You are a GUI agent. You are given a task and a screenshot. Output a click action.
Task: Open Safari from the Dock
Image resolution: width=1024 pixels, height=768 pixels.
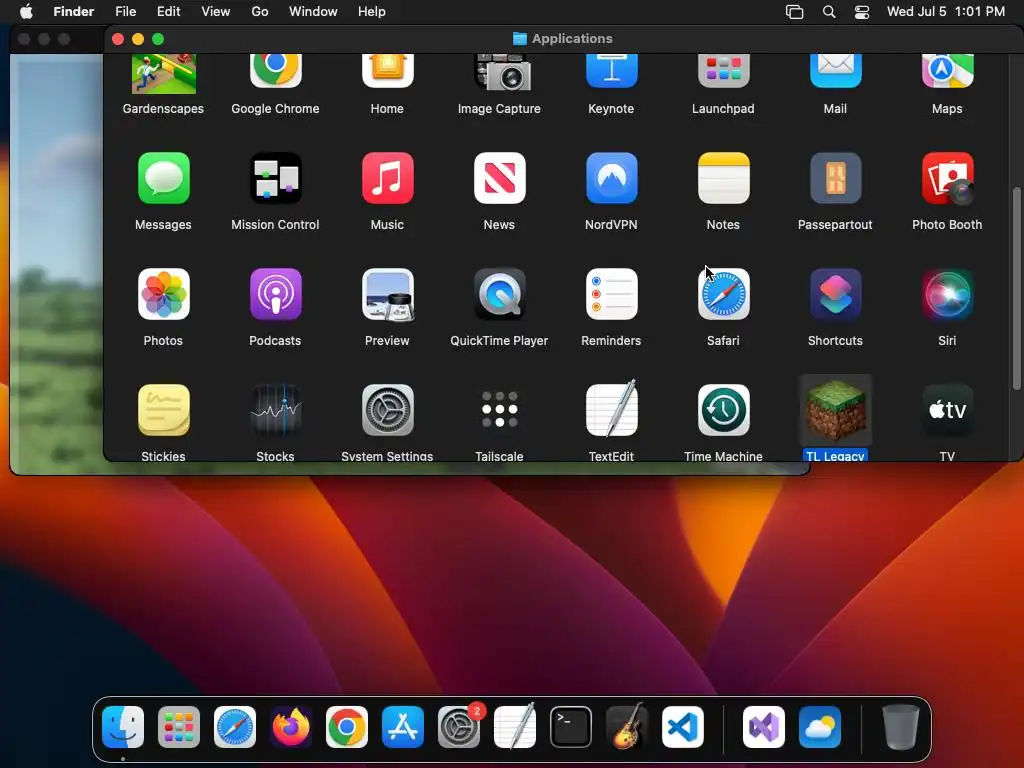[235, 727]
